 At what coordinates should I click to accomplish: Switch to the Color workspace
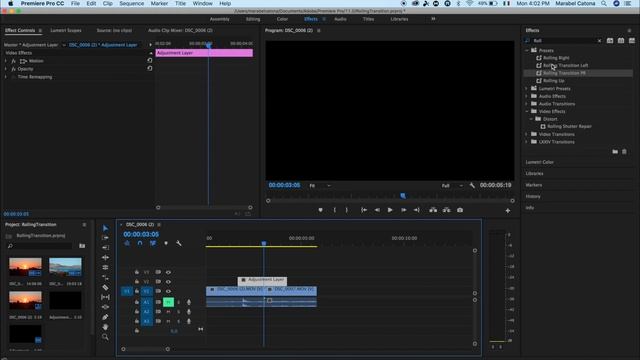click(x=282, y=19)
